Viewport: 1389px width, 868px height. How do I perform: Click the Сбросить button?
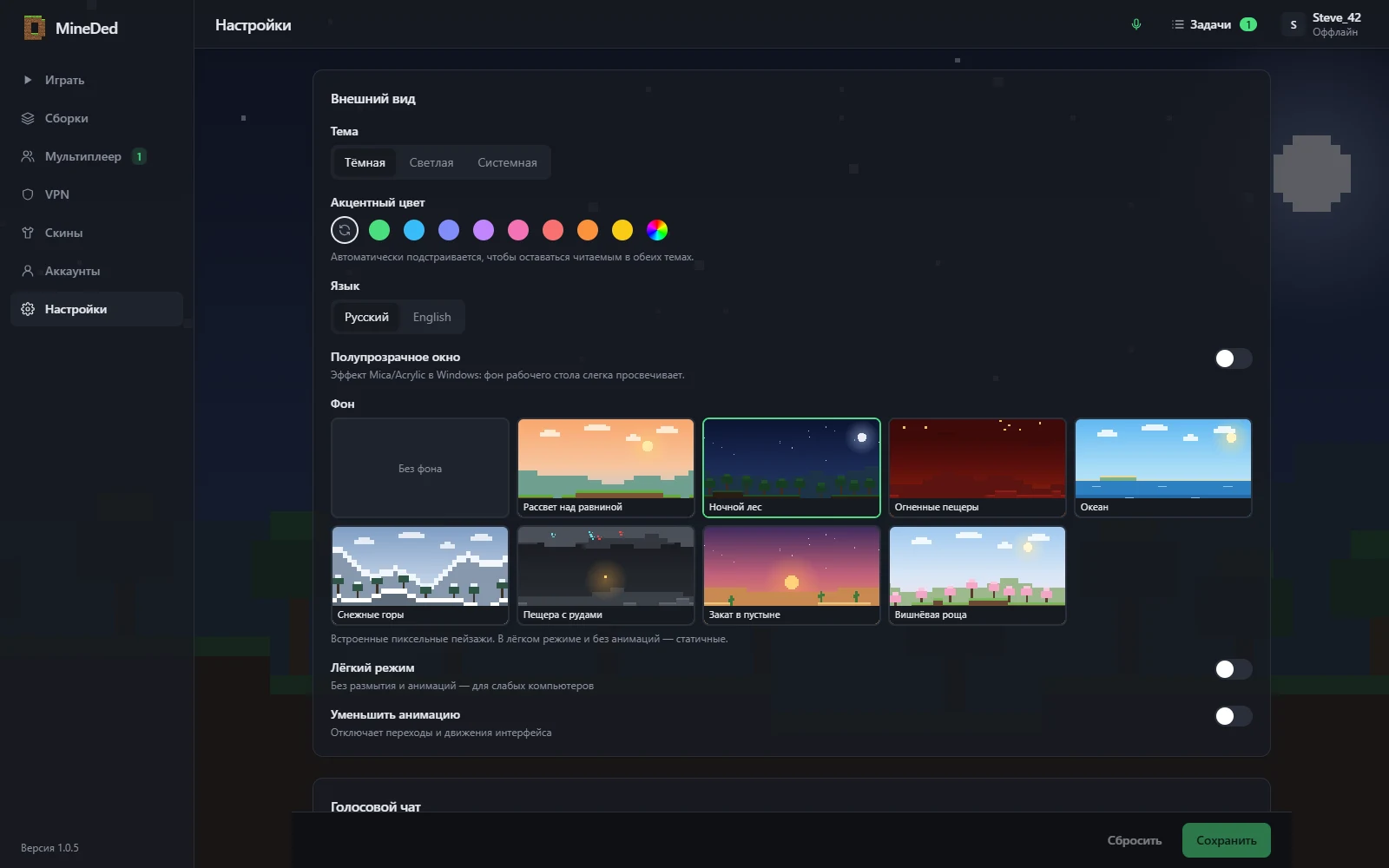[1134, 840]
